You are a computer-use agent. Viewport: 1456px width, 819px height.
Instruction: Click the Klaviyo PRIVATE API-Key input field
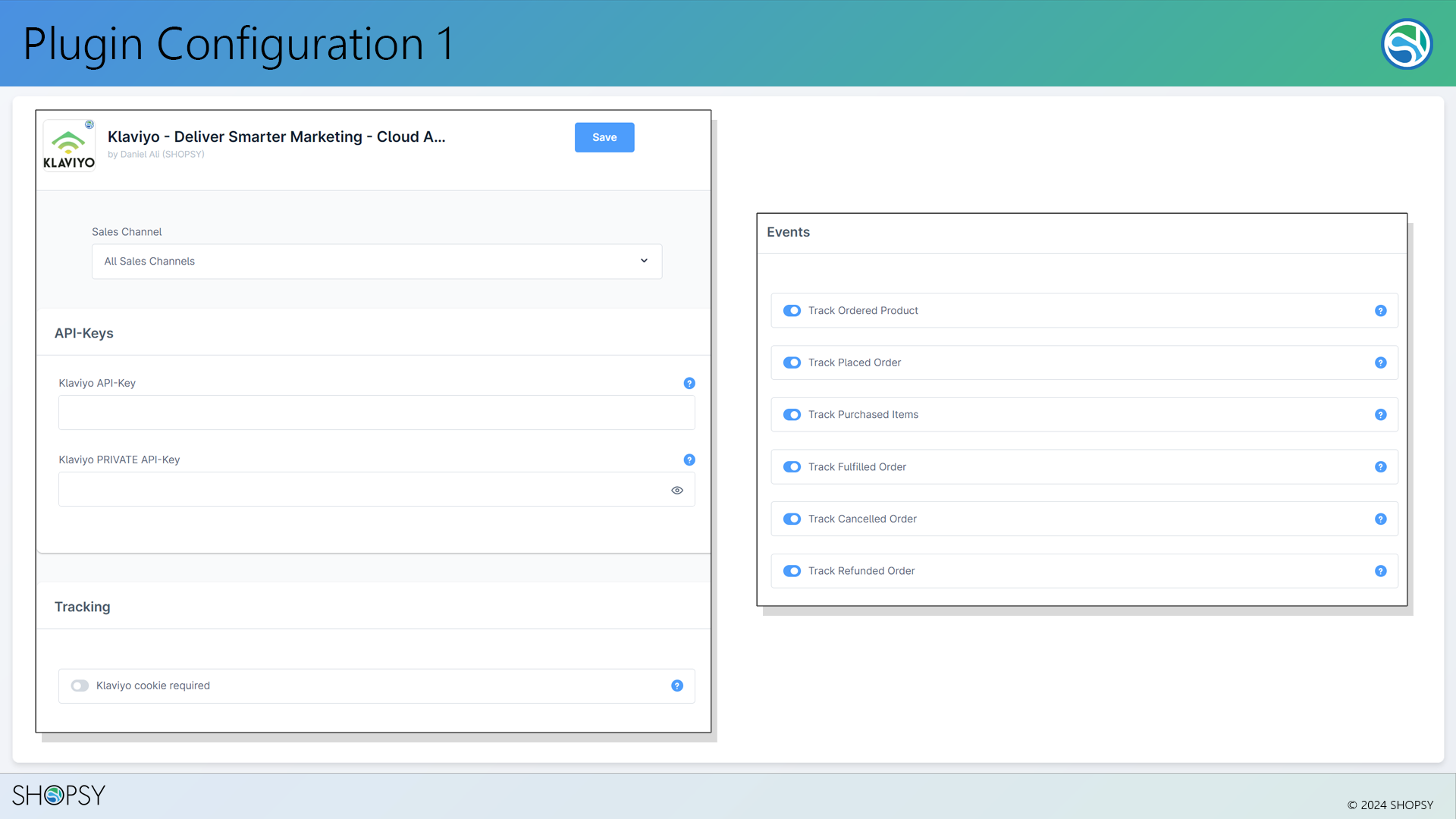click(x=377, y=489)
